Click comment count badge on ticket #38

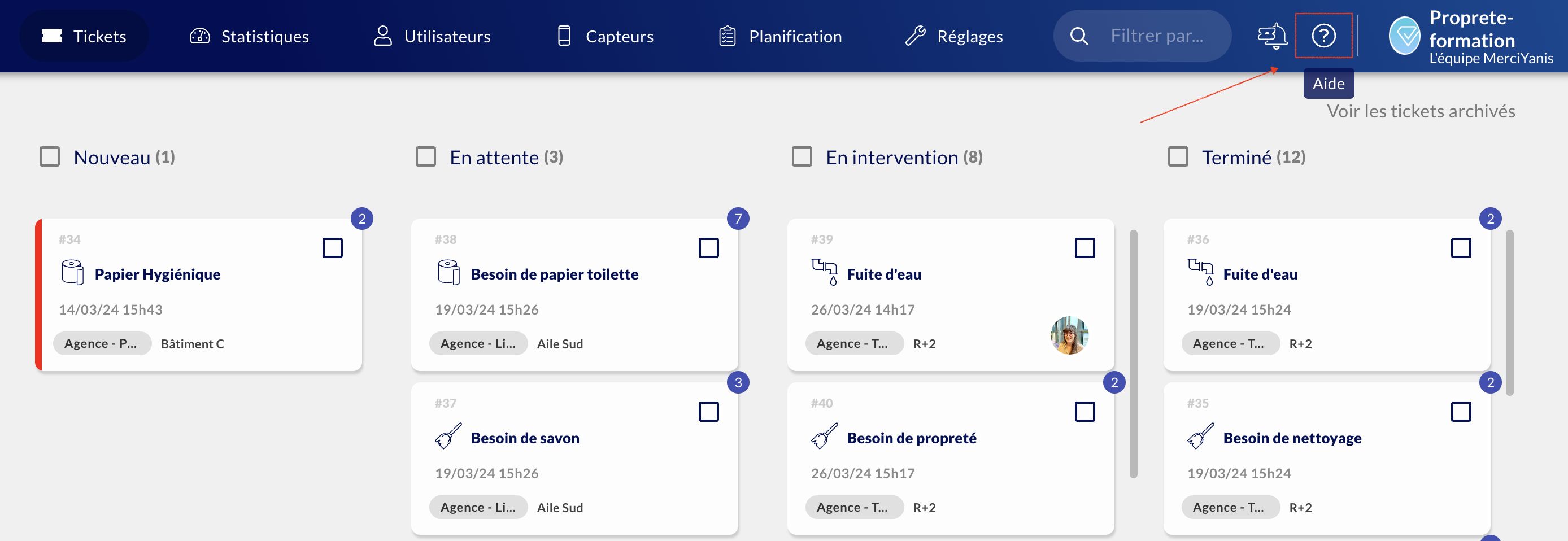coord(738,219)
